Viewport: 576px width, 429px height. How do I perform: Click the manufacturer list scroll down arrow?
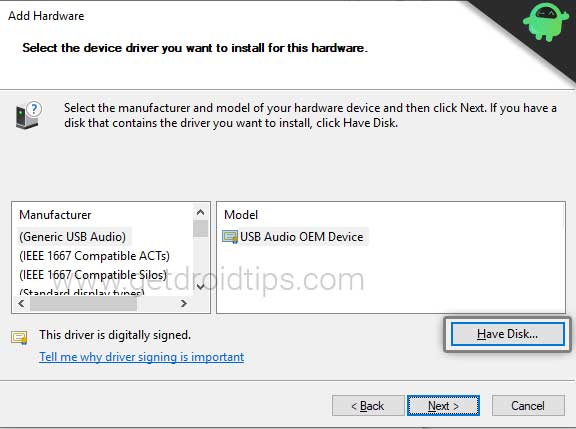coord(201,286)
